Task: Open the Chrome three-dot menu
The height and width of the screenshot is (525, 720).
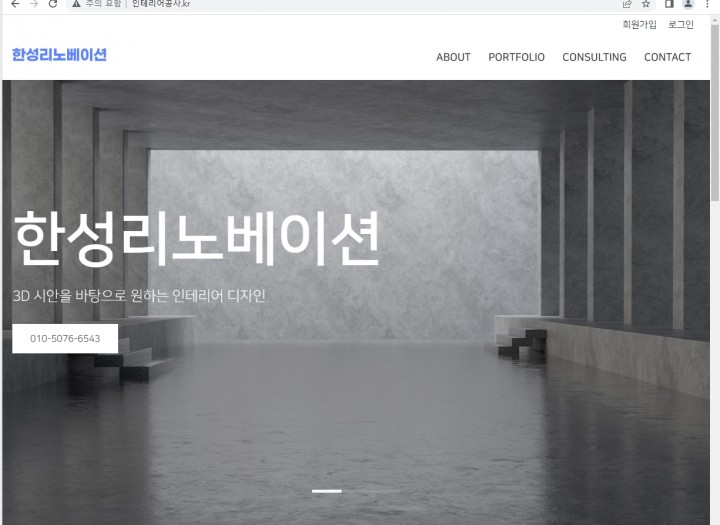Action: pyautogui.click(x=707, y=4)
